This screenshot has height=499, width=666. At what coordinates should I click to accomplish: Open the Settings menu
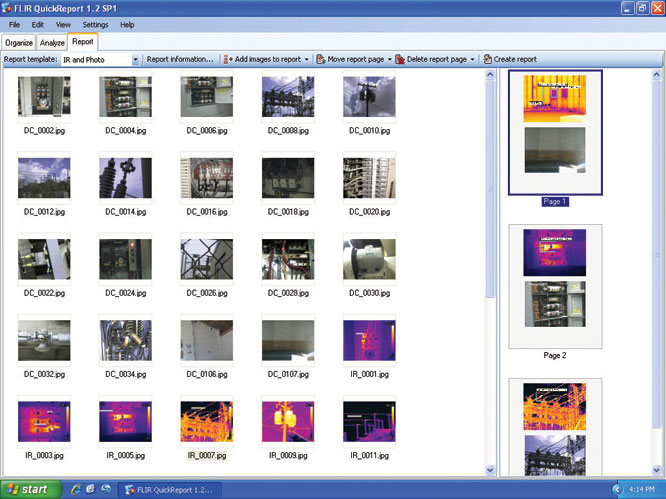(95, 24)
